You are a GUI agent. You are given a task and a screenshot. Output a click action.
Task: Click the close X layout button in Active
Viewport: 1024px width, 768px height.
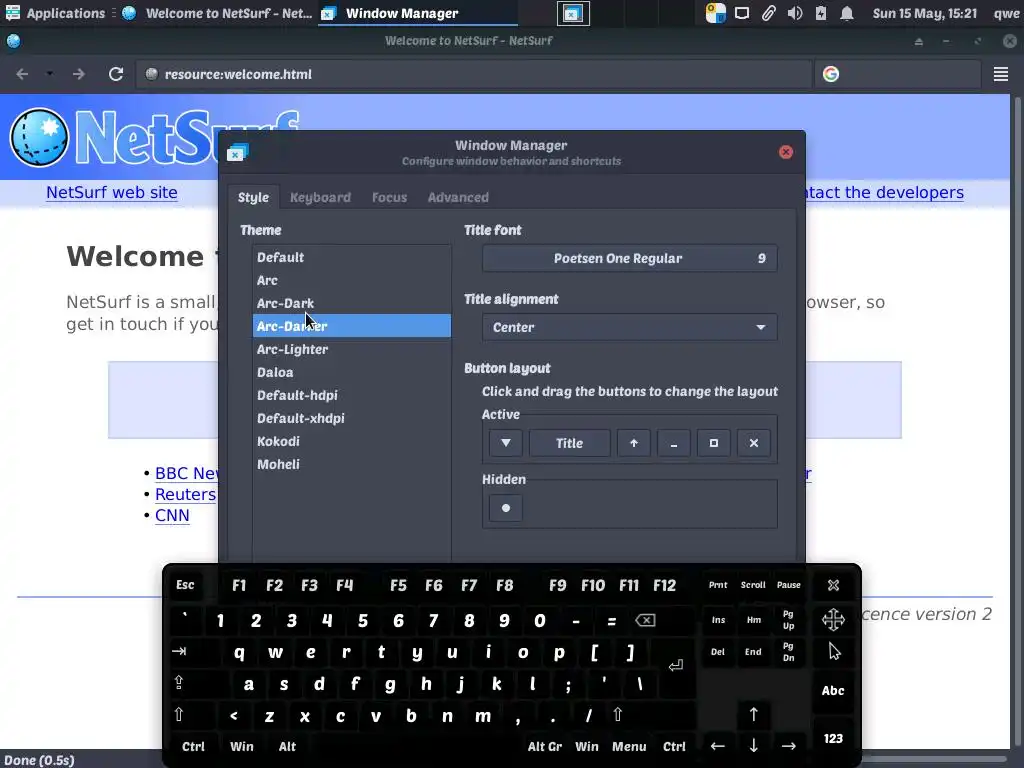click(x=754, y=443)
